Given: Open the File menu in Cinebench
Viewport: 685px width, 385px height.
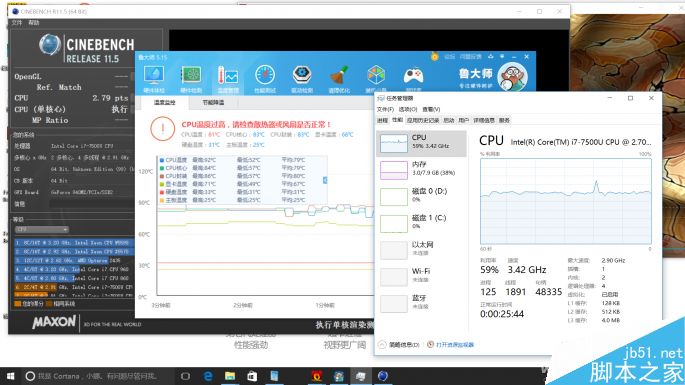Looking at the screenshot, I should tap(17, 23).
